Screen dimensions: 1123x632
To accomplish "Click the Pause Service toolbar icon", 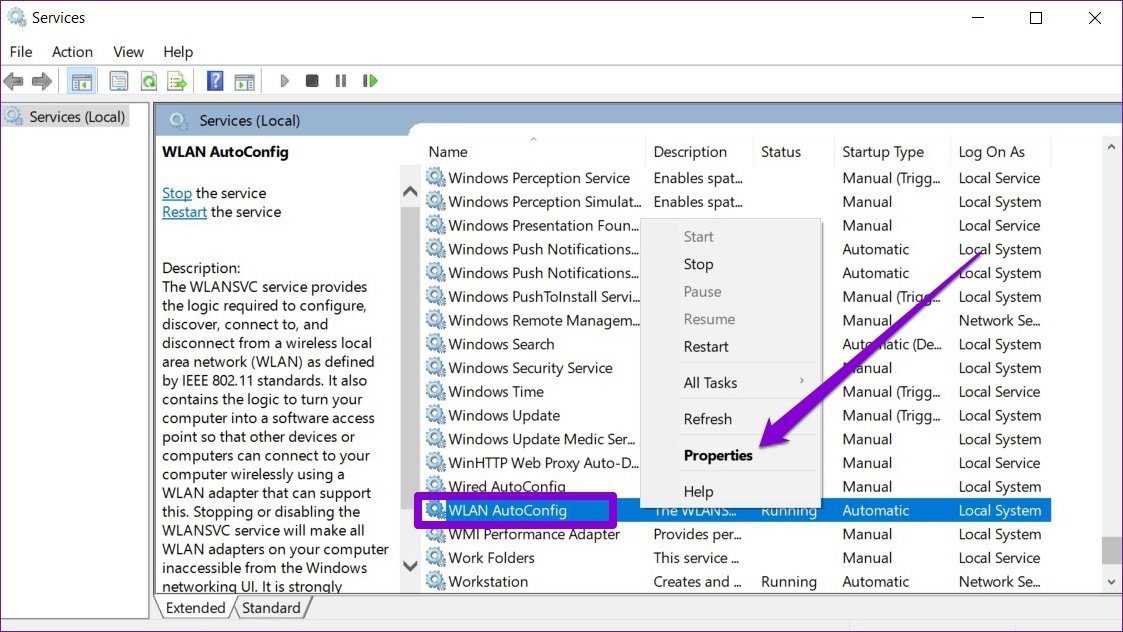I will click(341, 81).
